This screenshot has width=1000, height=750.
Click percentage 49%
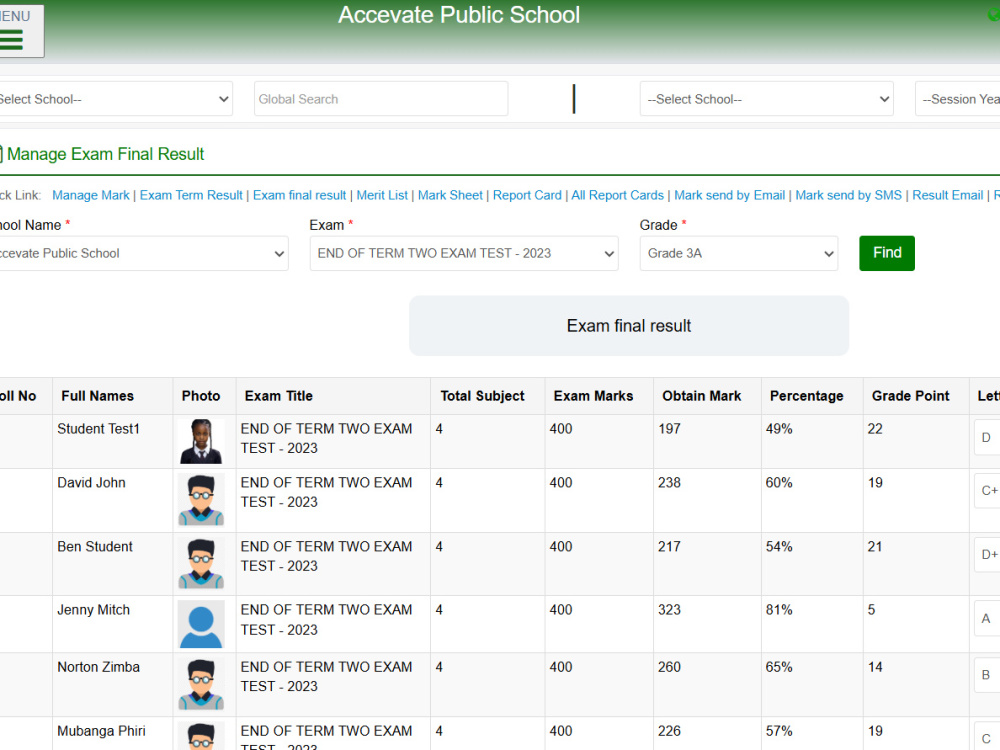click(x=779, y=429)
